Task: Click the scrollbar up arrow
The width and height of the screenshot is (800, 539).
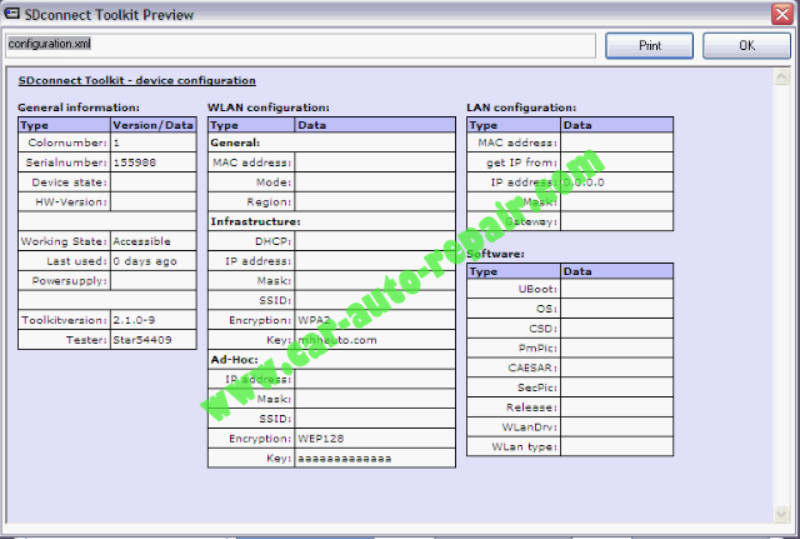Action: pyautogui.click(x=781, y=77)
